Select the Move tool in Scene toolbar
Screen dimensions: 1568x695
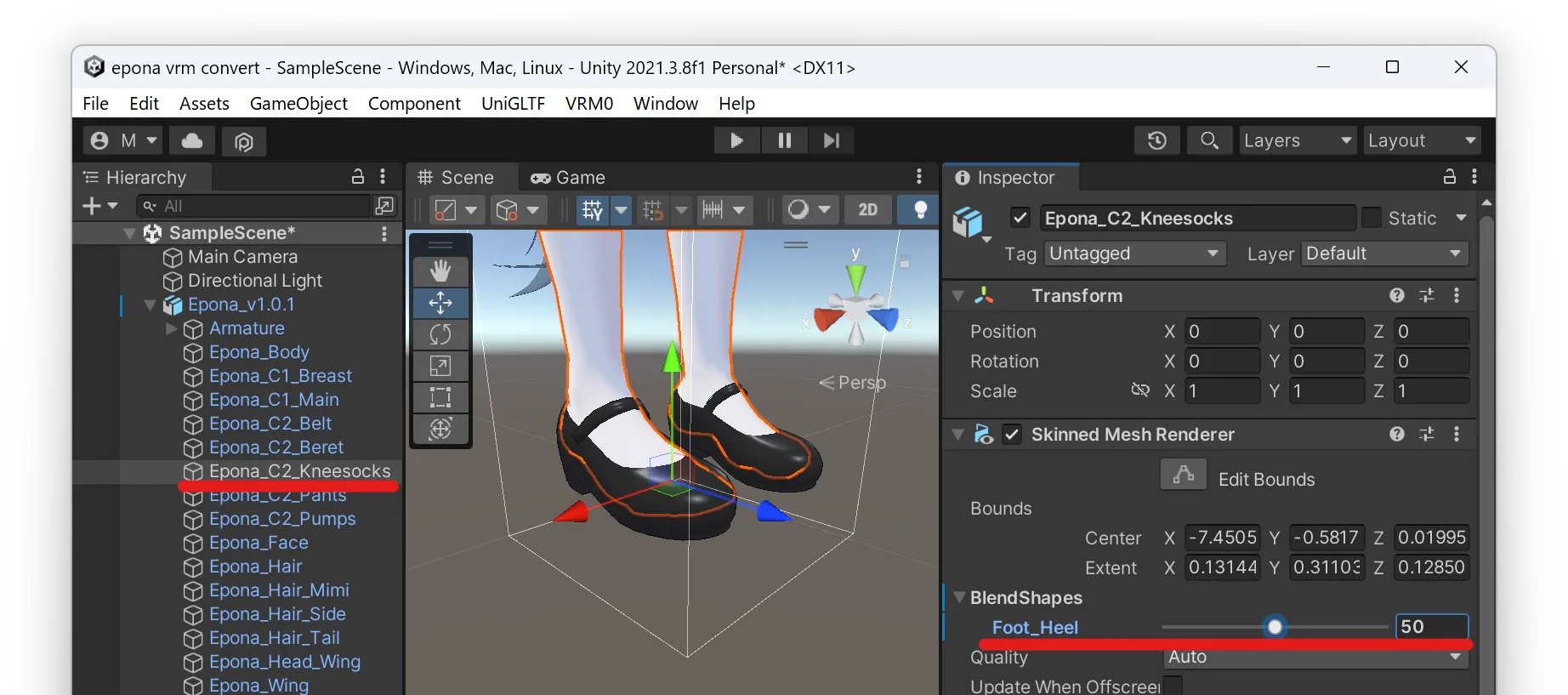pyautogui.click(x=440, y=303)
